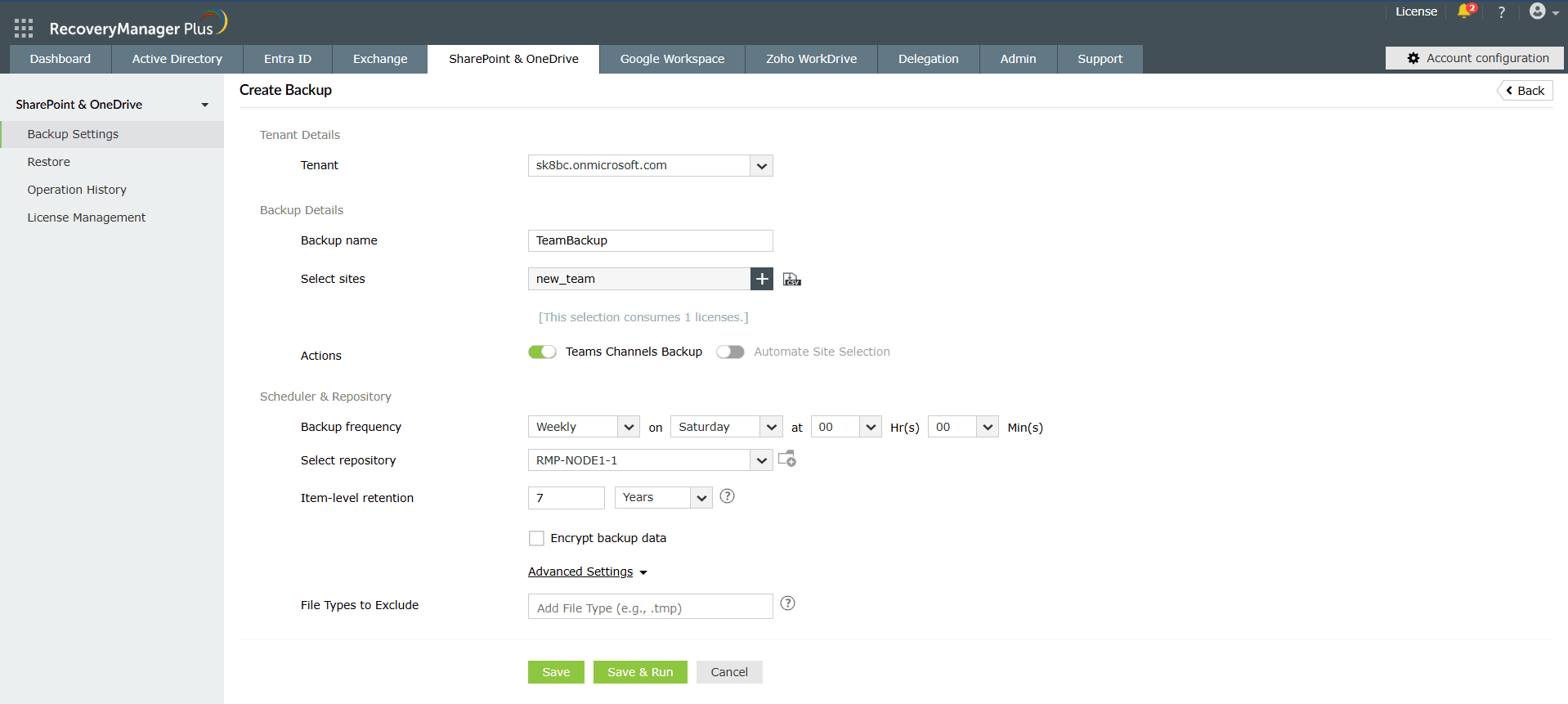Open the hours dropdown
The height and width of the screenshot is (704, 1568).
[846, 427]
